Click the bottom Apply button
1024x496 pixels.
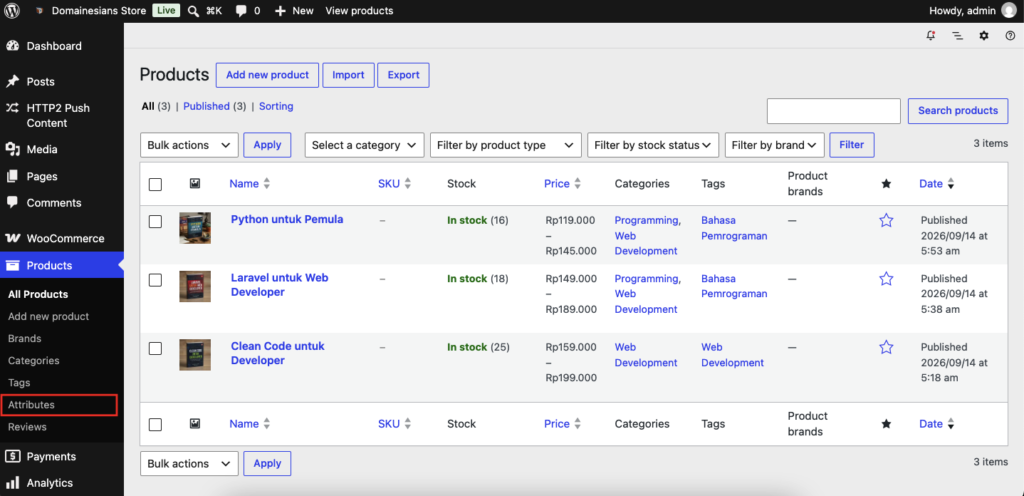click(267, 463)
